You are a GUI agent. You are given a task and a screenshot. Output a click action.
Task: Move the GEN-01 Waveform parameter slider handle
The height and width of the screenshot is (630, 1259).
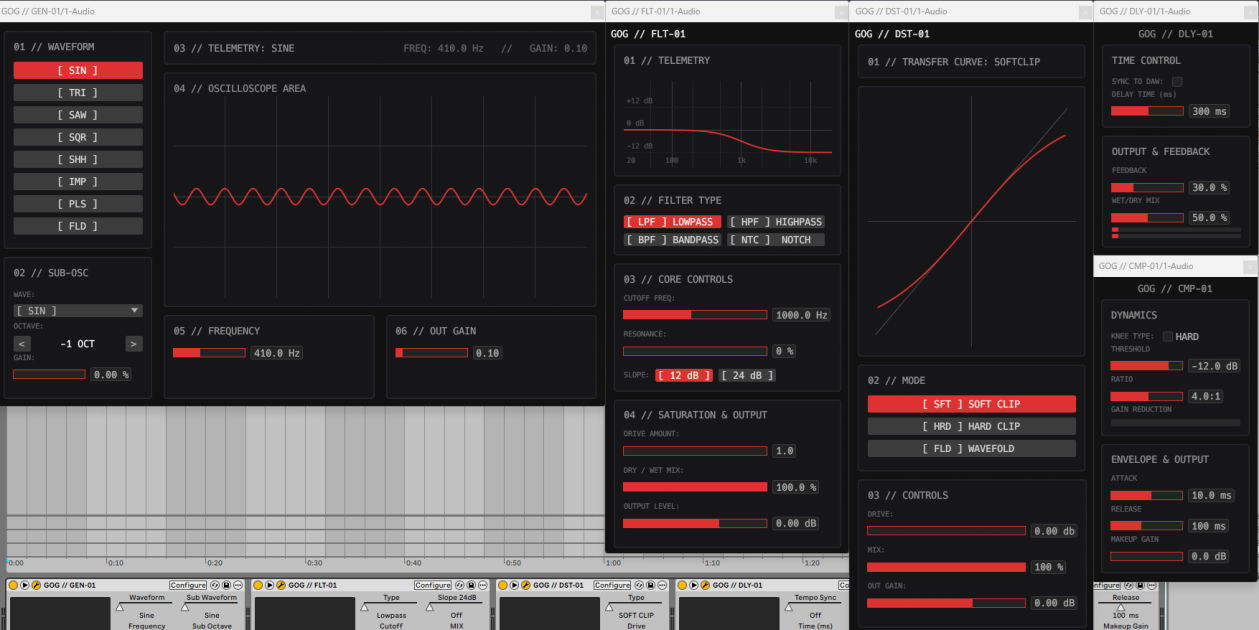(119, 607)
